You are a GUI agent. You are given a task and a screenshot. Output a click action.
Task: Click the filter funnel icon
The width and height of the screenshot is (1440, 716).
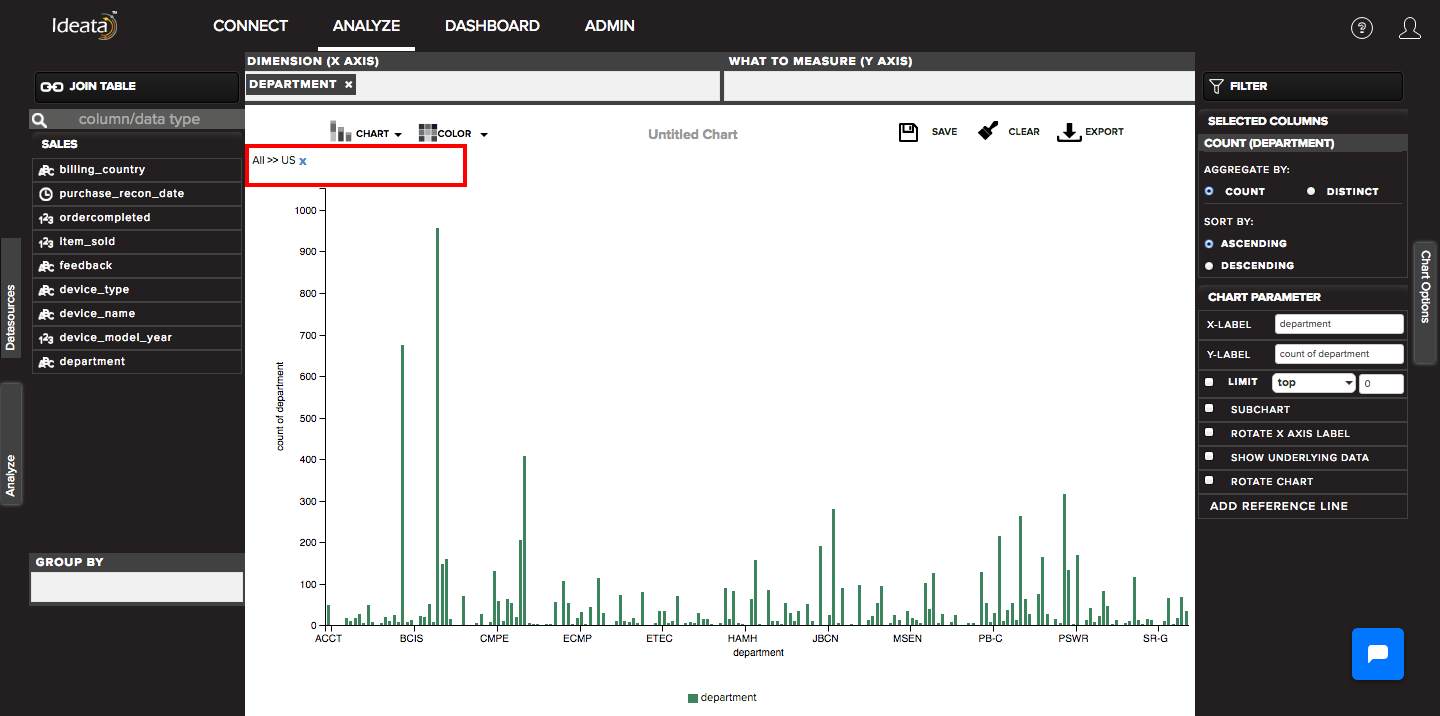point(1216,87)
